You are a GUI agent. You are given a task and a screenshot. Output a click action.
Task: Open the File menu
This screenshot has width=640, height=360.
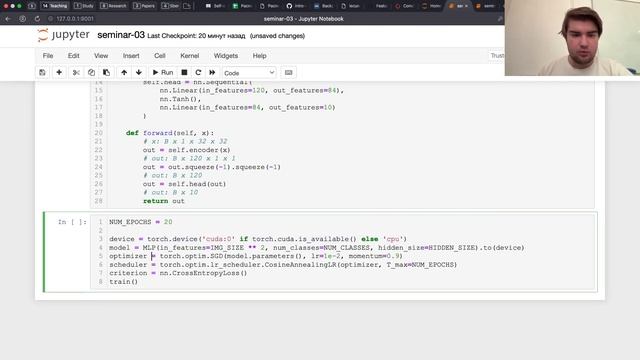(48, 56)
